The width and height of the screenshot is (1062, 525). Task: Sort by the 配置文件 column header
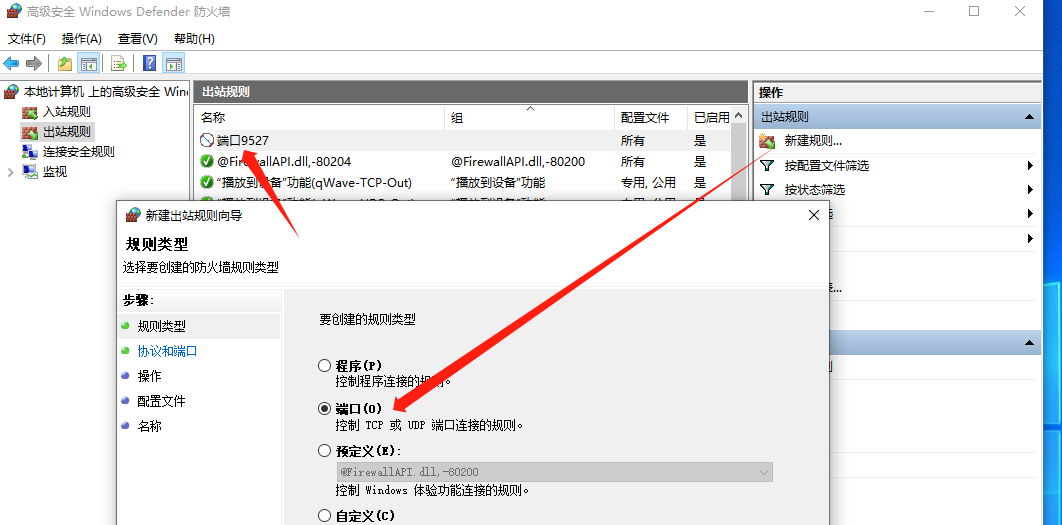pos(652,117)
